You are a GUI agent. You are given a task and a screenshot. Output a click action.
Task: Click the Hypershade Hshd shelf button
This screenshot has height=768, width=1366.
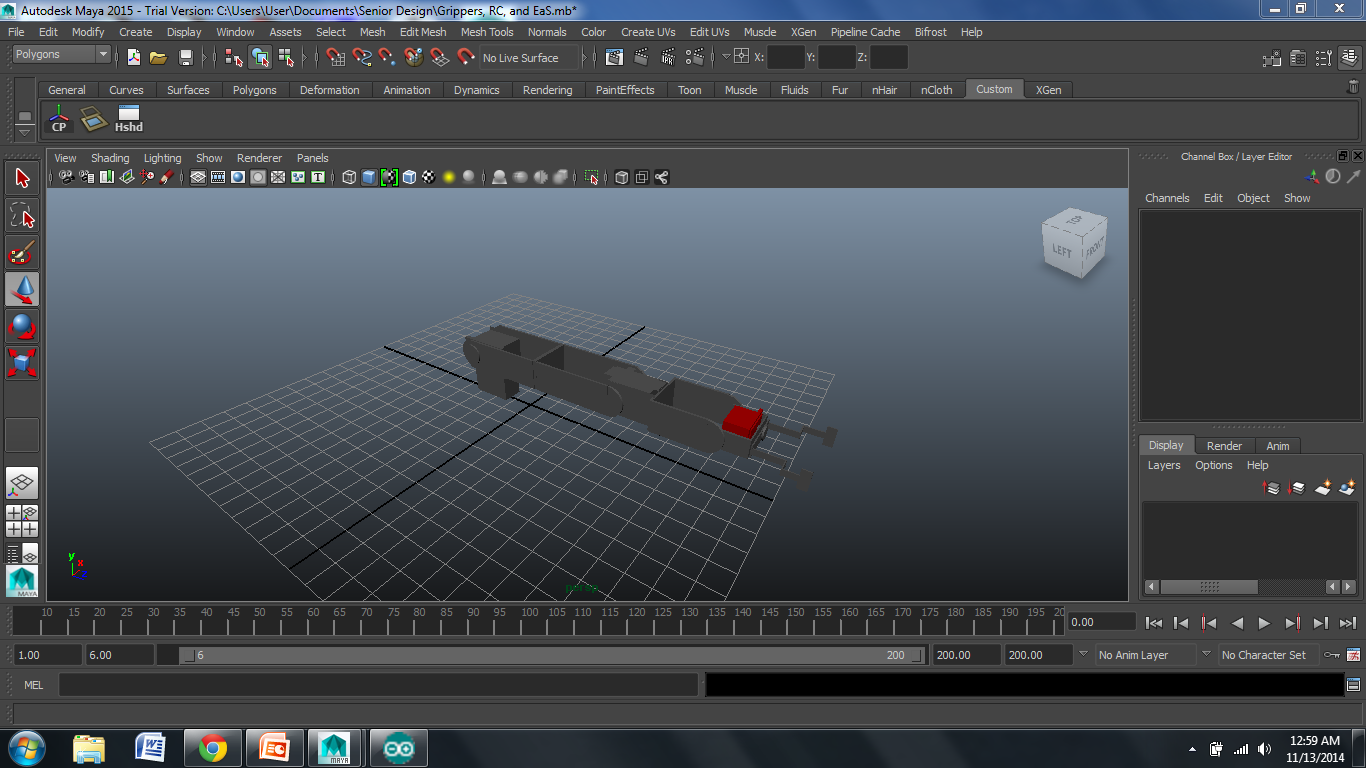click(128, 119)
